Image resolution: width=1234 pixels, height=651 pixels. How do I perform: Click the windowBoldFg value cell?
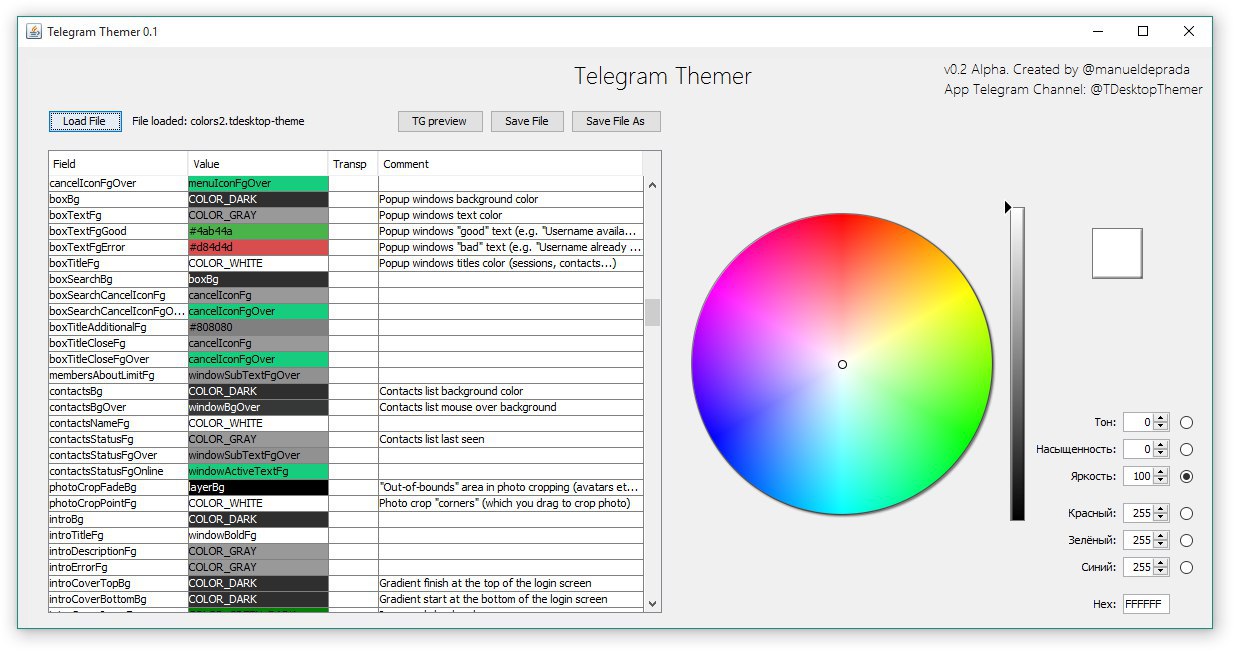[258, 535]
